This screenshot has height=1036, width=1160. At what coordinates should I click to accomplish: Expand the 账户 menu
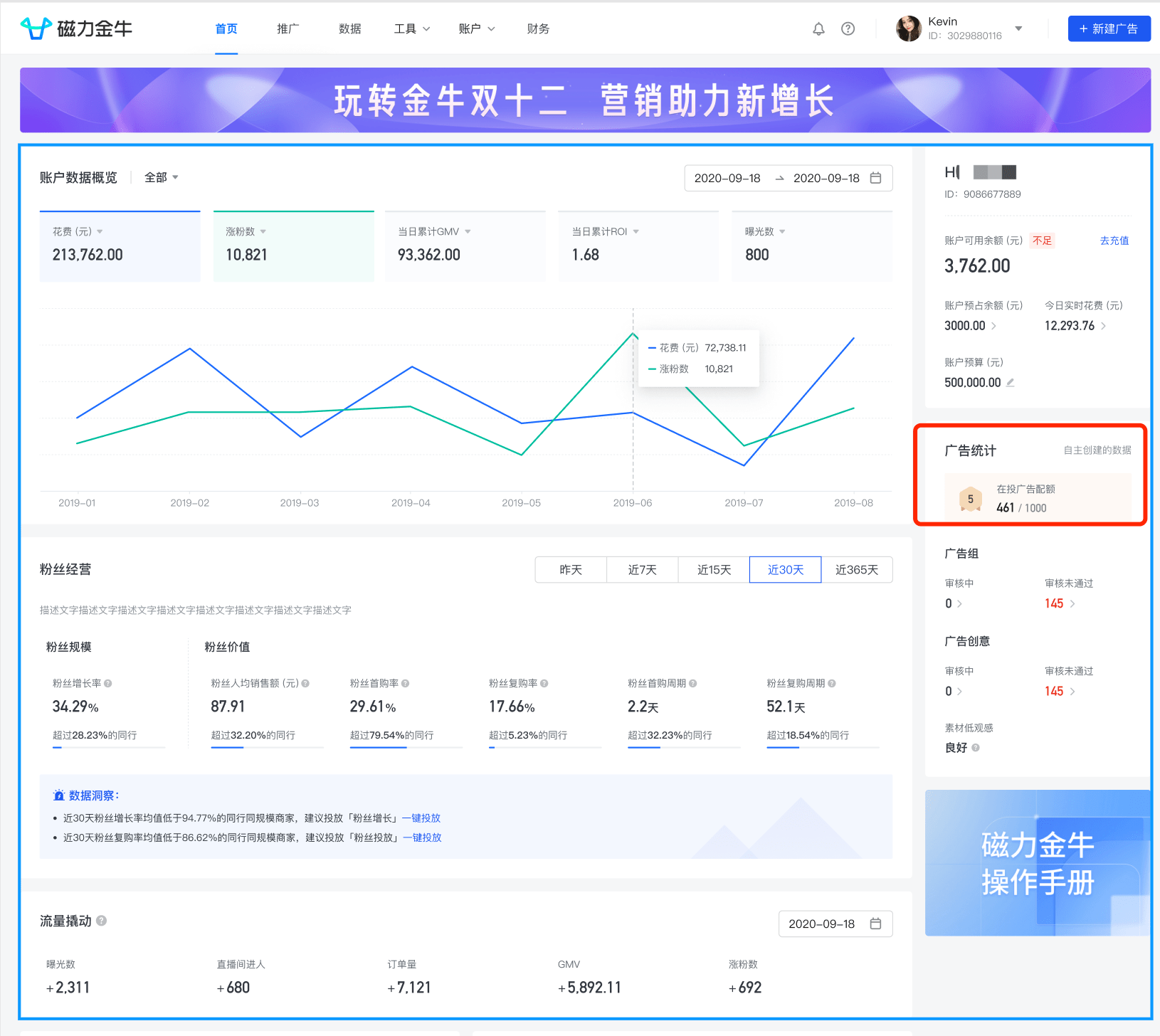click(476, 29)
